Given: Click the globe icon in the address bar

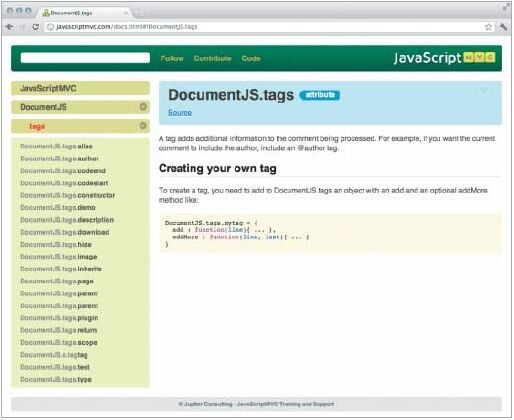Looking at the screenshot, I should [x=50, y=27].
